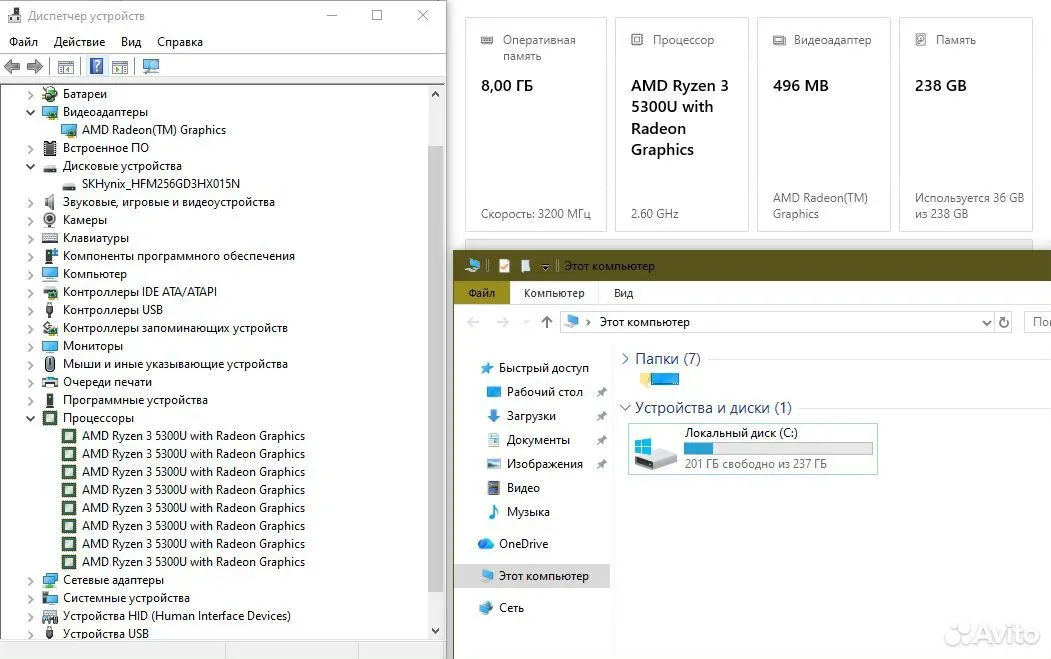Select Контроллеры IDE ATA/ATAPI entry
This screenshot has width=1051, height=659.
(x=139, y=292)
